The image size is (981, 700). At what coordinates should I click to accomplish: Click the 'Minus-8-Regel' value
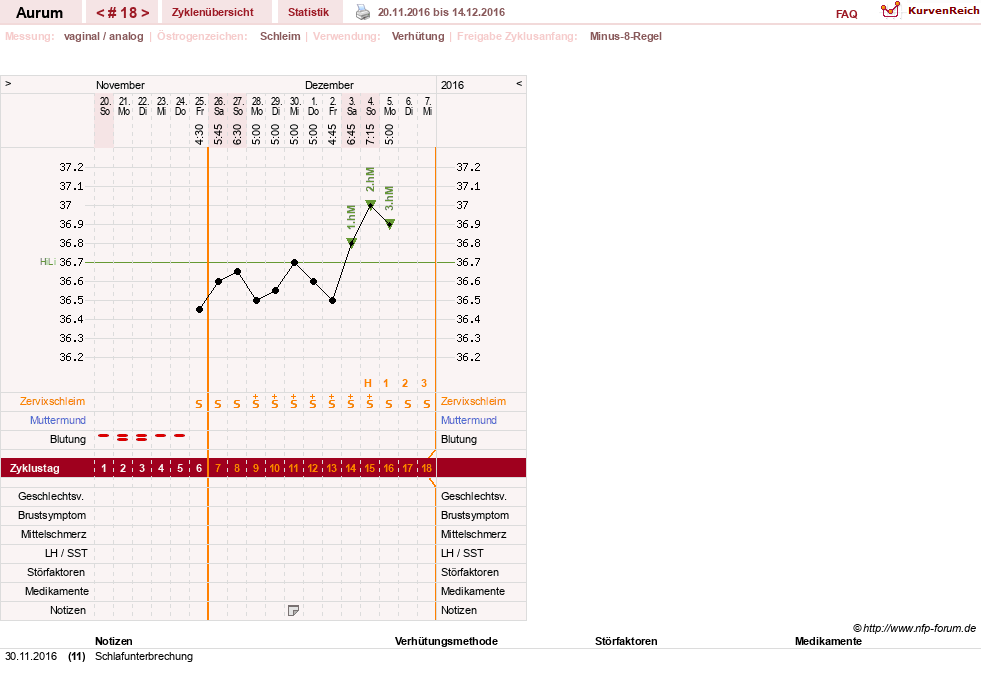click(x=626, y=36)
